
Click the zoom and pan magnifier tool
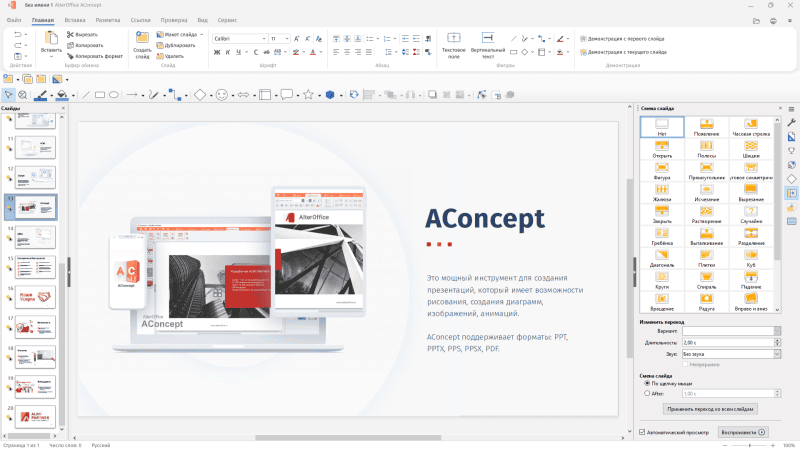pyautogui.click(x=22, y=95)
